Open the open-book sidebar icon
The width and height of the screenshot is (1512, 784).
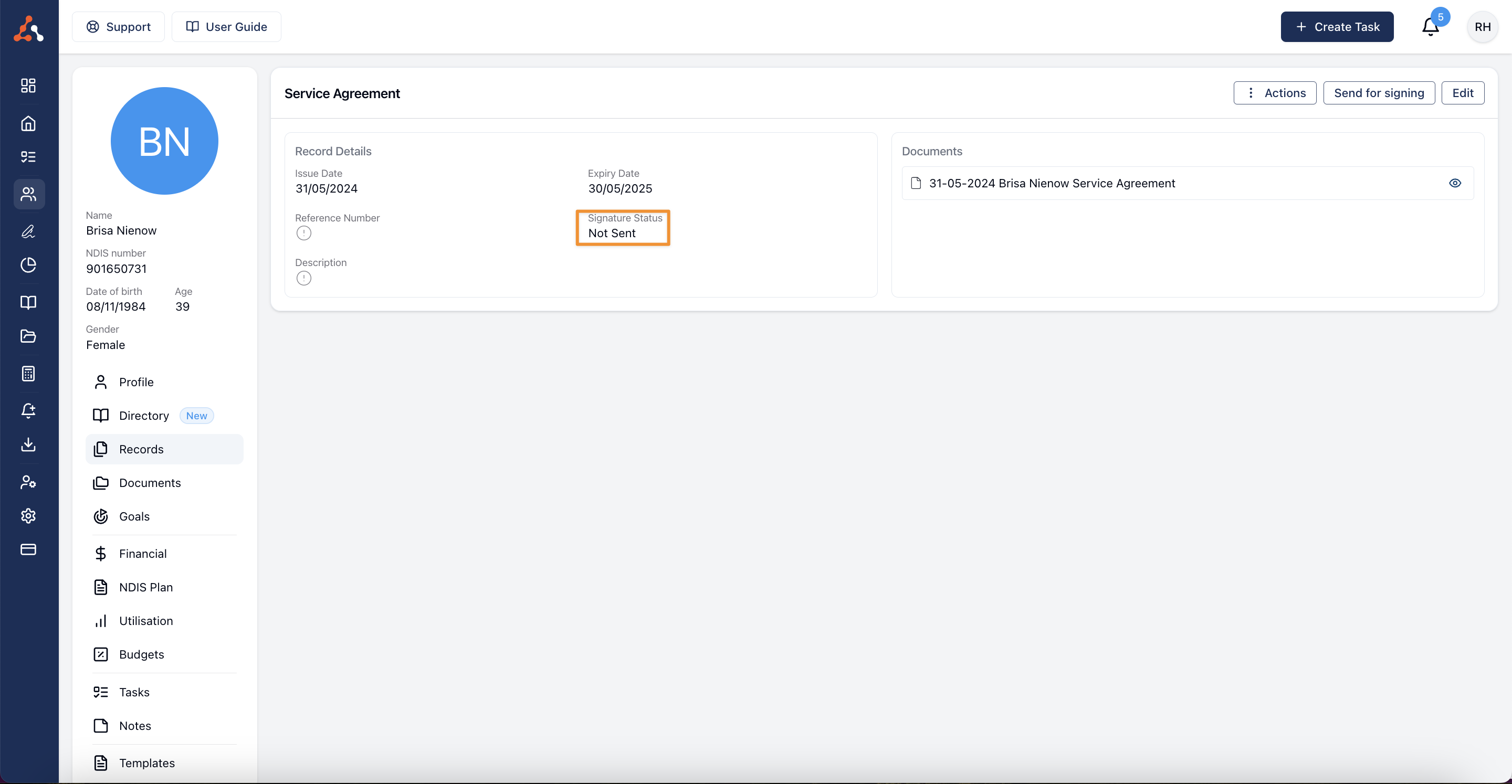(28, 302)
